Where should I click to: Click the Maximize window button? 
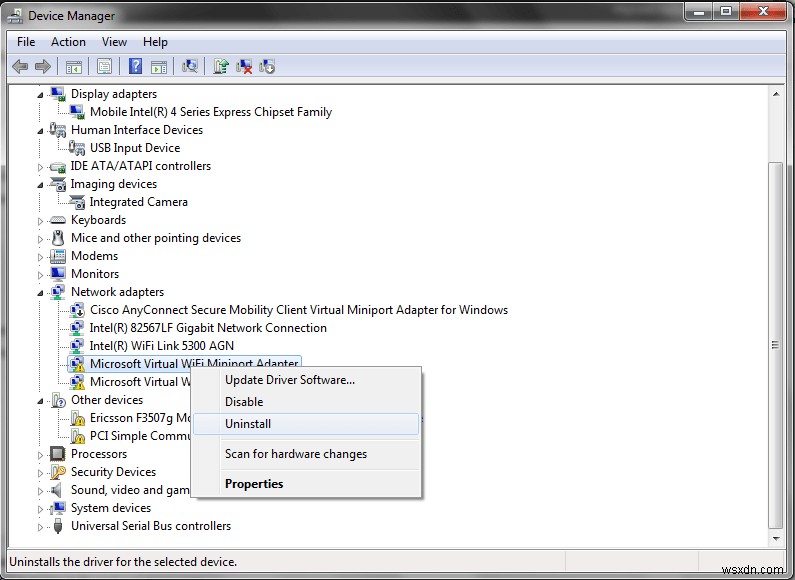click(726, 11)
